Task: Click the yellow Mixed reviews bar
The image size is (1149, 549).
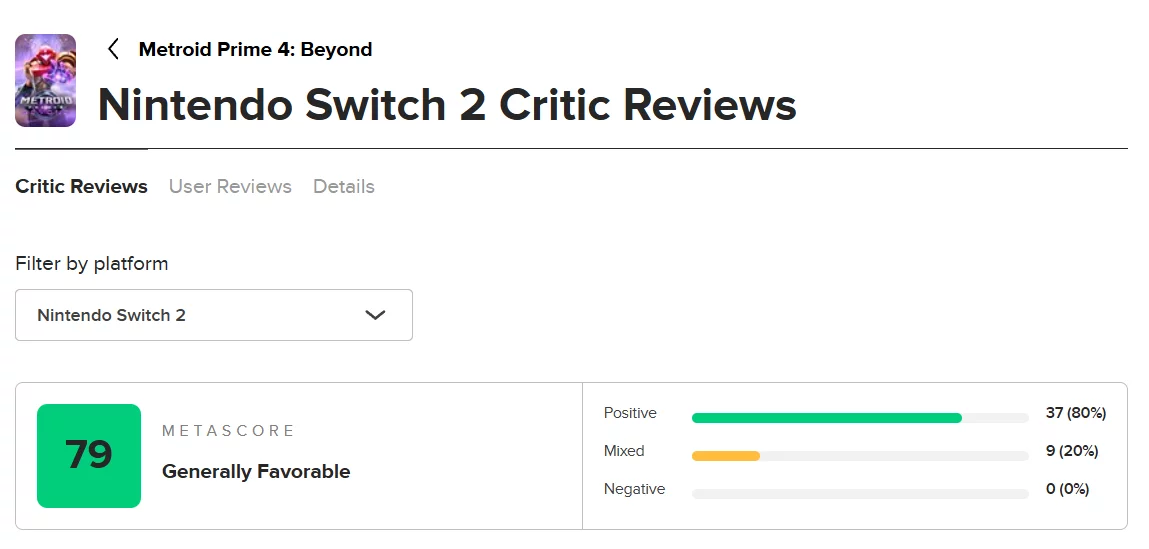Action: pyautogui.click(x=726, y=456)
